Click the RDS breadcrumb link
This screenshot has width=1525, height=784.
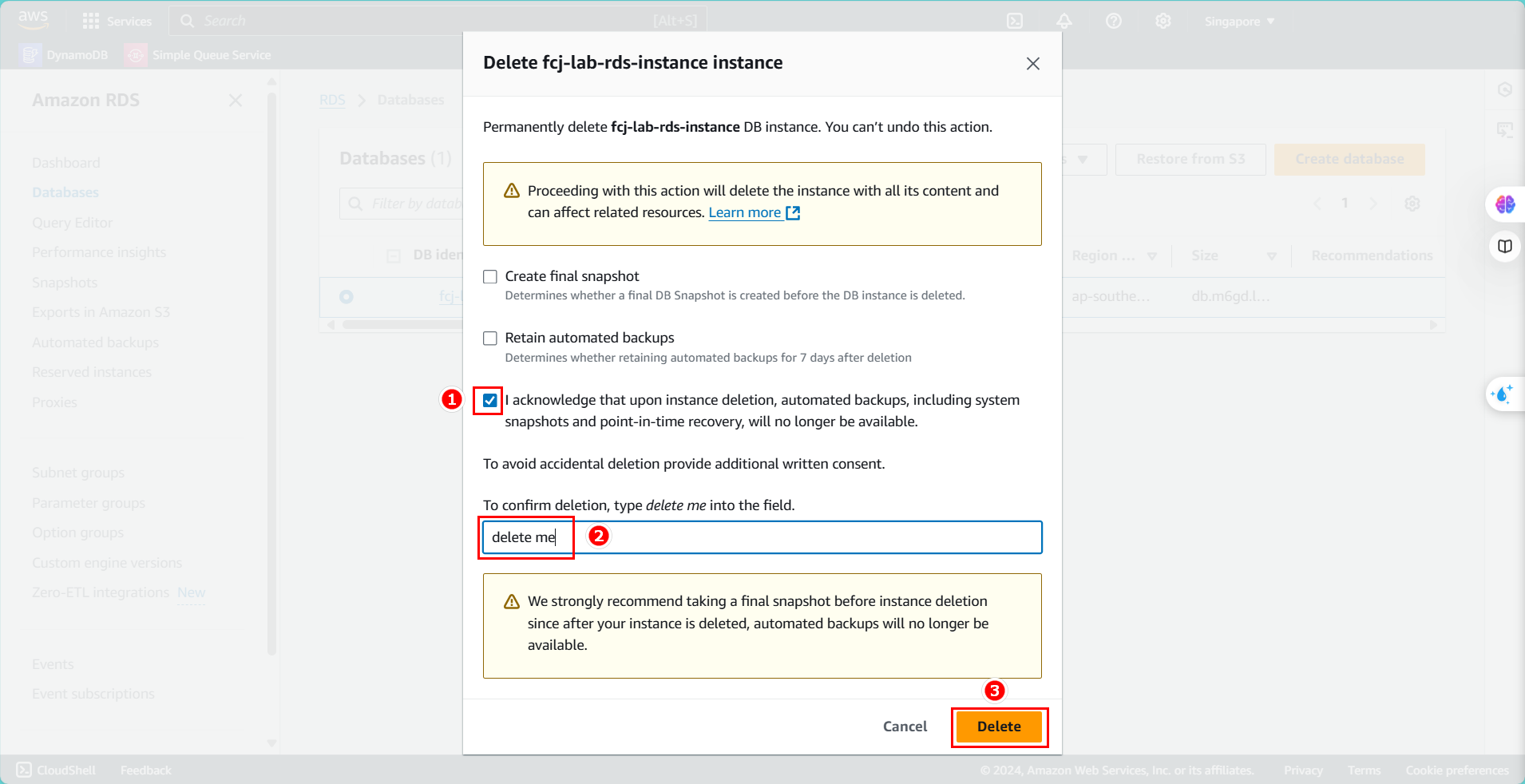click(x=332, y=100)
